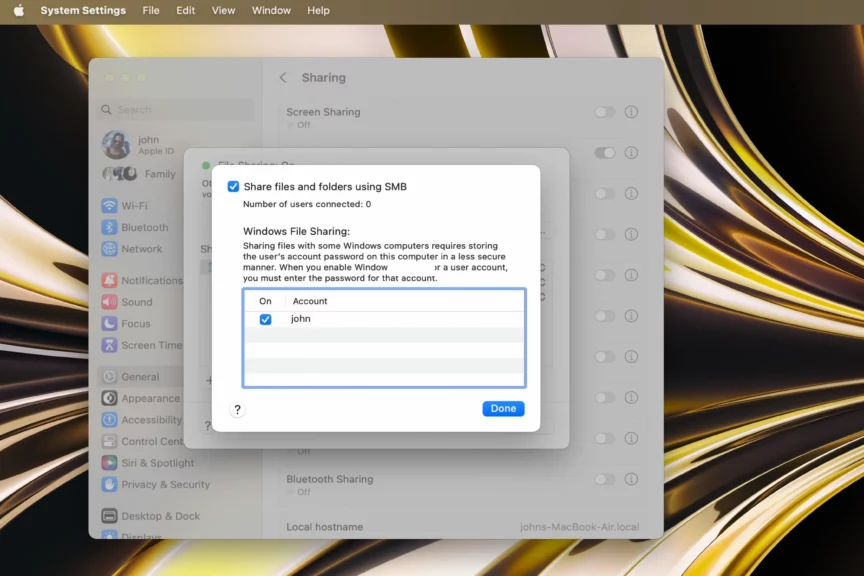Uncheck Share files and folders using SMB
Image resolution: width=864 pixels, height=576 pixels.
click(234, 186)
